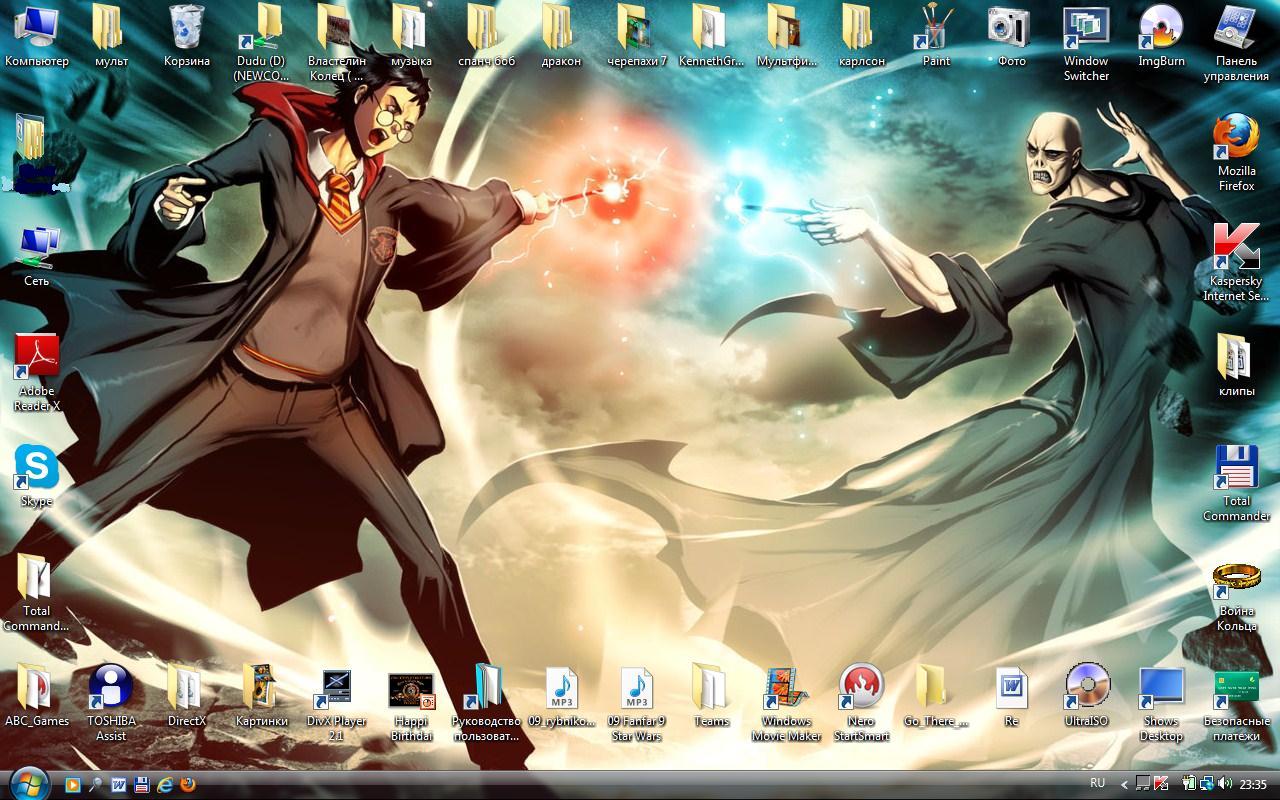Launch the Skype desktop shortcut
This screenshot has height=800, width=1280.
(x=37, y=475)
